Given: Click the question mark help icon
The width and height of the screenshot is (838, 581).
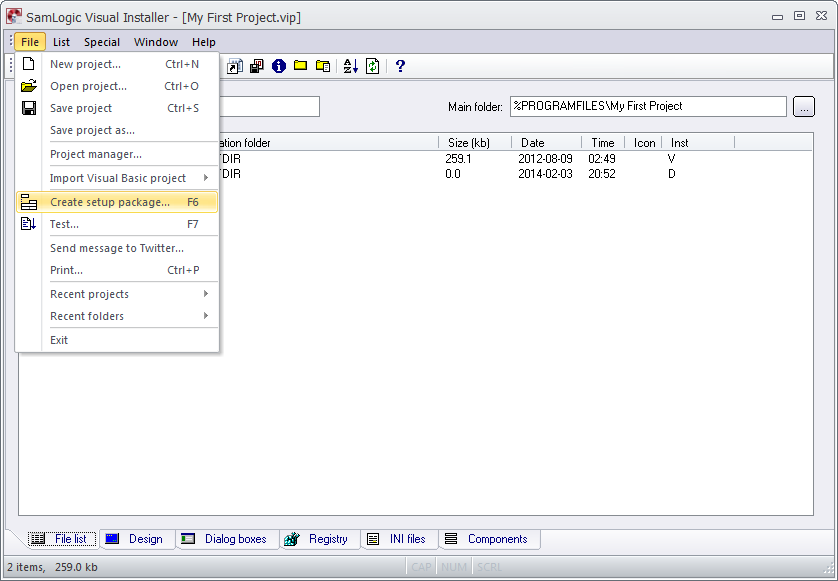Looking at the screenshot, I should (x=400, y=66).
